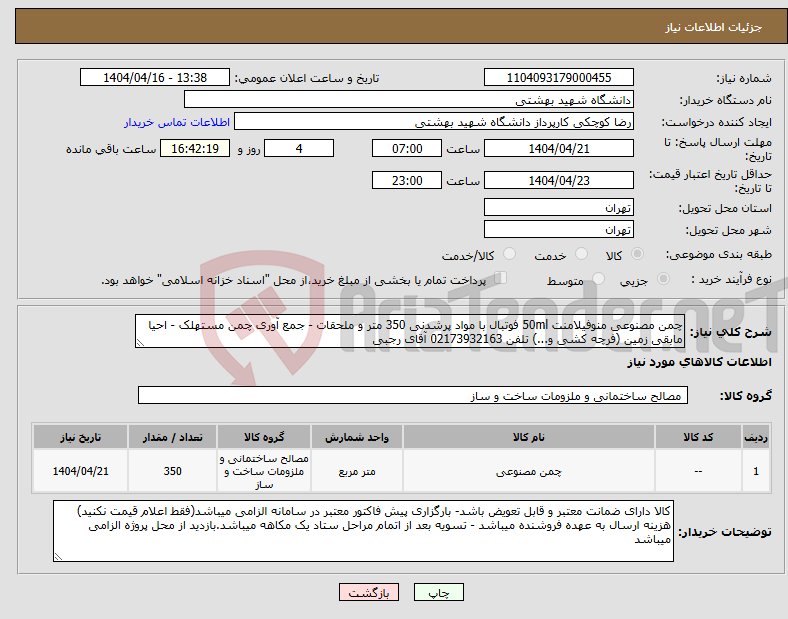Image resolution: width=788 pixels, height=619 pixels.
Task: Click the شرح کلی نیاز description textarea
Action: (x=410, y=332)
